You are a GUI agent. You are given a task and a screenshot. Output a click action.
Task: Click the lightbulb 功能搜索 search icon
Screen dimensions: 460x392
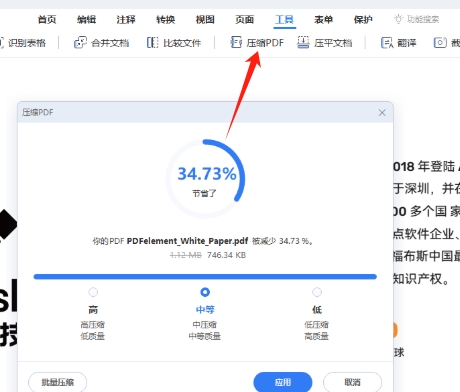398,19
